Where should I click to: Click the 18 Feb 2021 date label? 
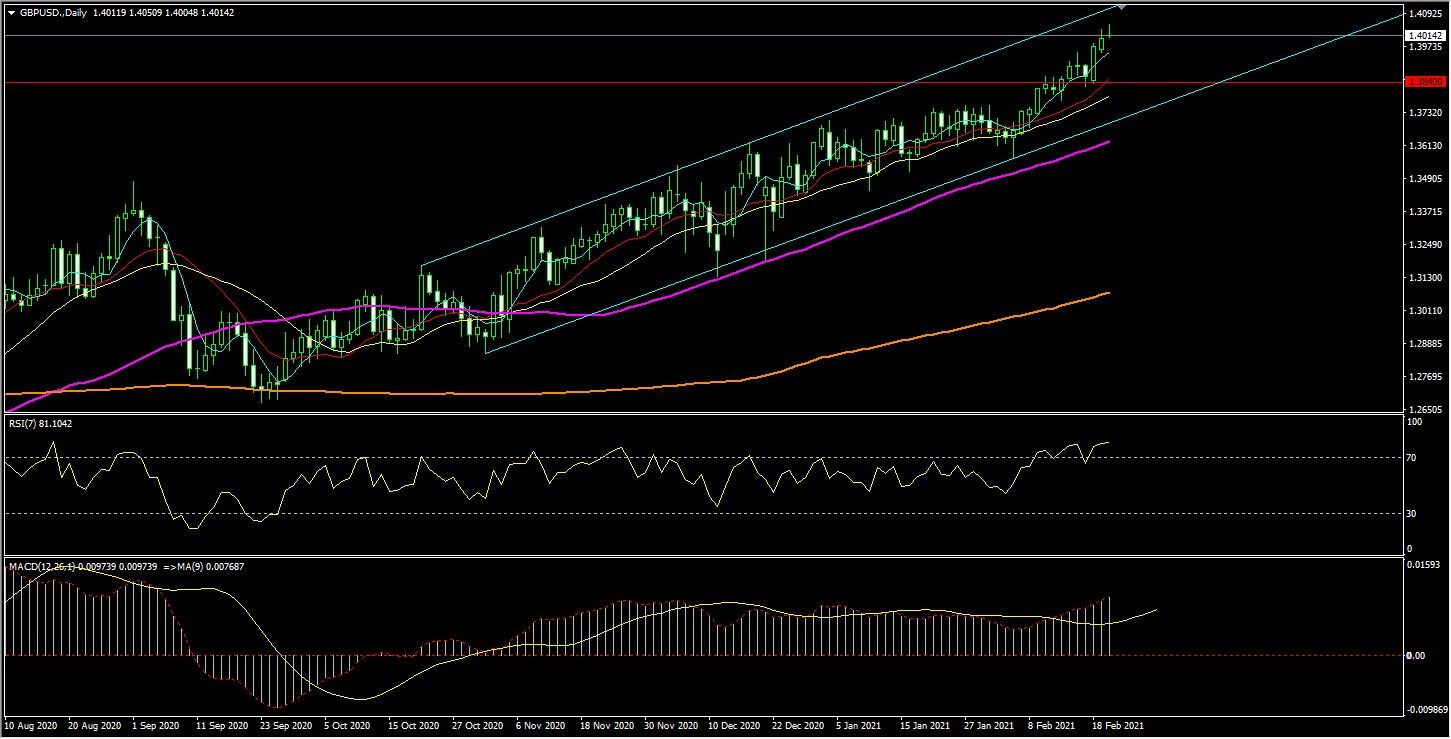tap(1116, 726)
